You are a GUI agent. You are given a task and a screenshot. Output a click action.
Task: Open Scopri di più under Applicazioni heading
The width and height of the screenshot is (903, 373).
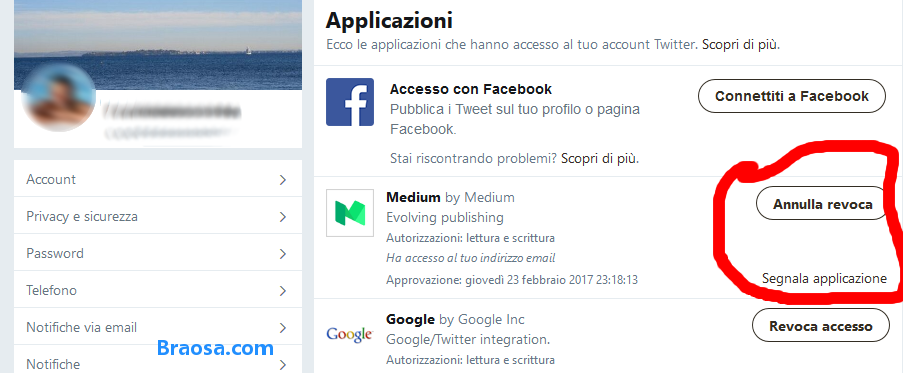[x=741, y=44]
